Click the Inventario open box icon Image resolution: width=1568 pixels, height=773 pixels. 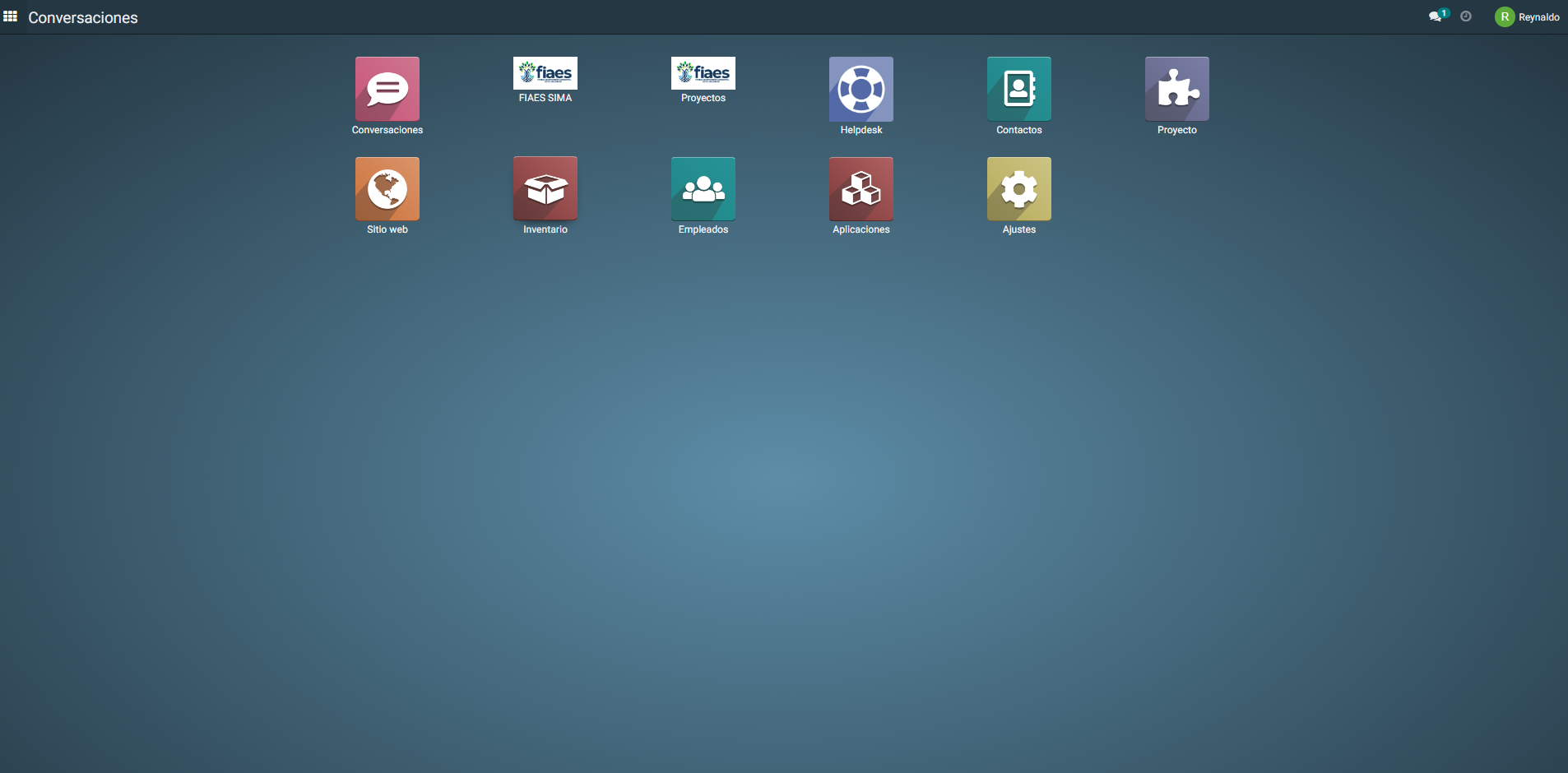point(545,188)
